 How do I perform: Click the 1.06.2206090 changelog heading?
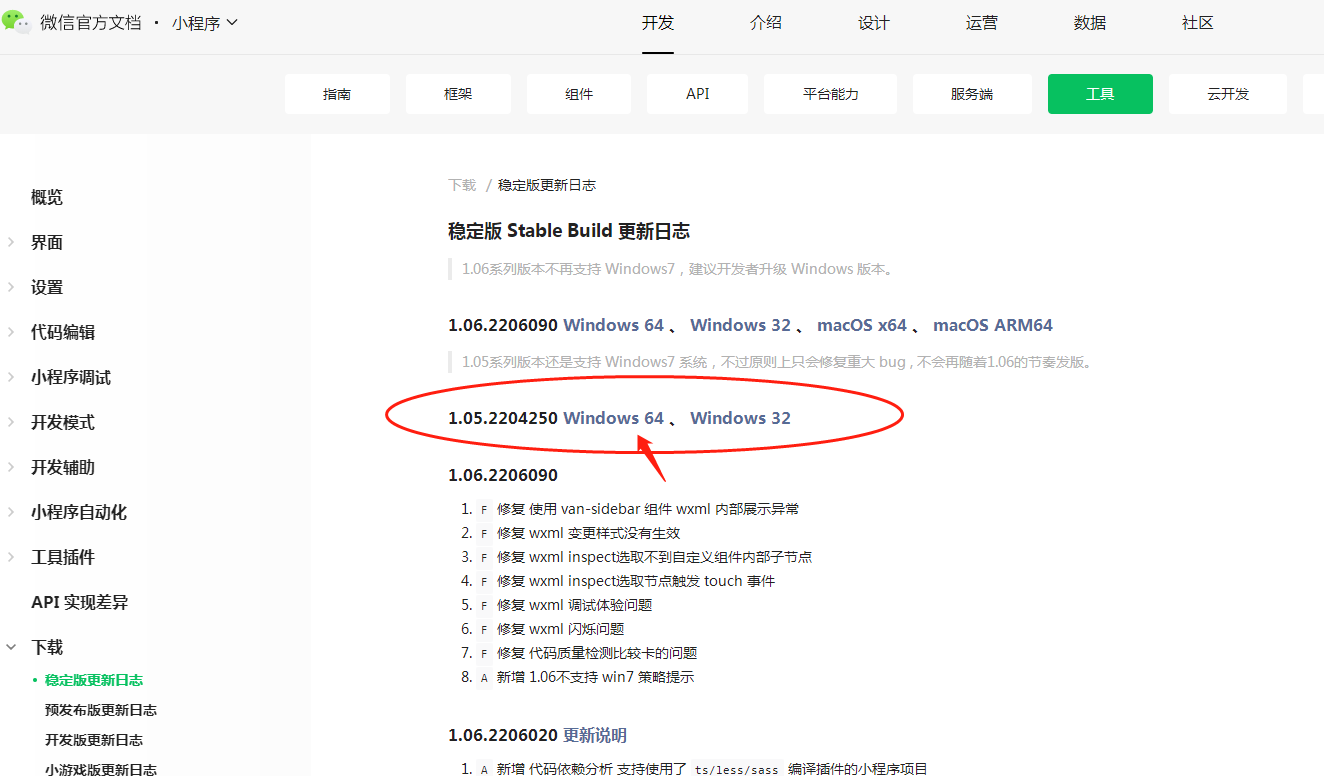coord(503,475)
